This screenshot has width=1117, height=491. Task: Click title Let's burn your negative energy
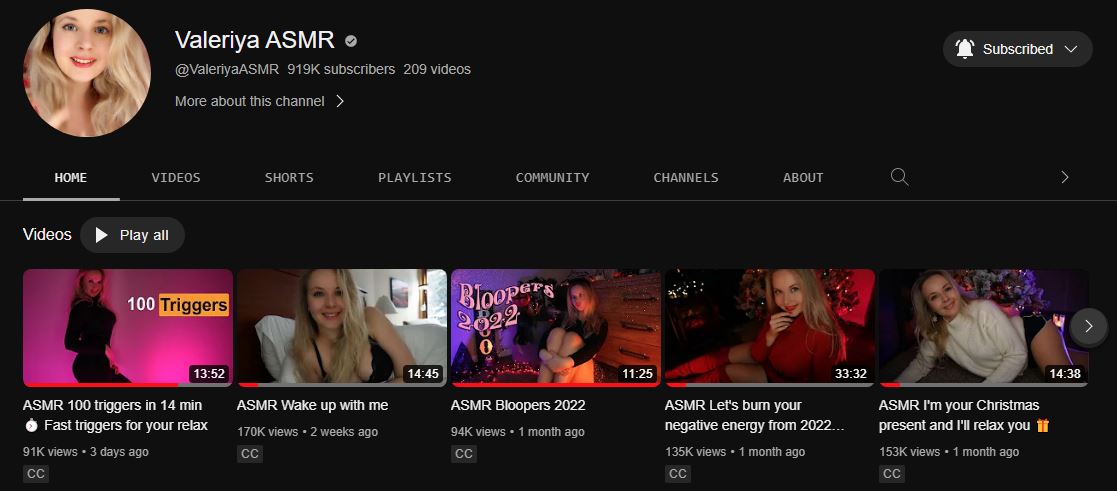pyautogui.click(x=755, y=415)
